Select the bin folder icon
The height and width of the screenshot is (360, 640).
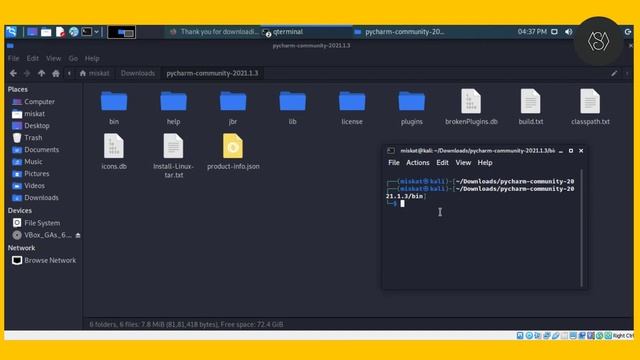point(114,102)
